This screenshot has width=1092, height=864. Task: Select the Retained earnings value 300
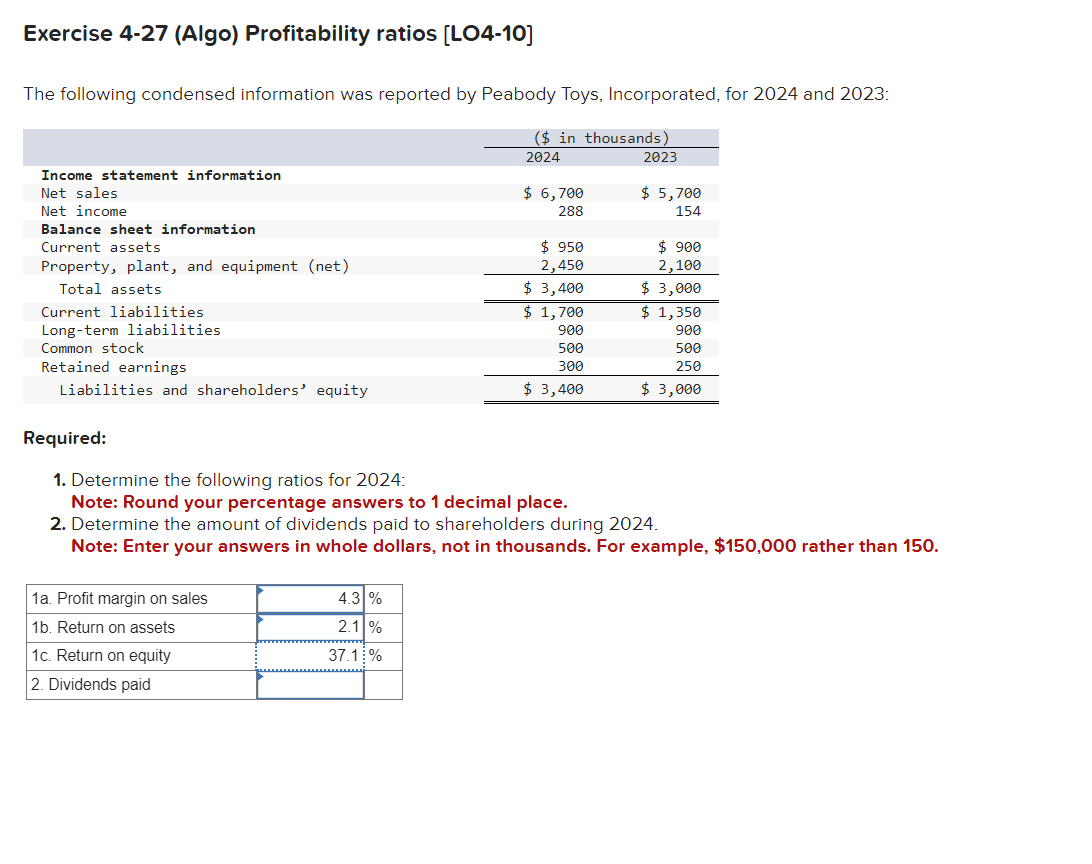(571, 366)
